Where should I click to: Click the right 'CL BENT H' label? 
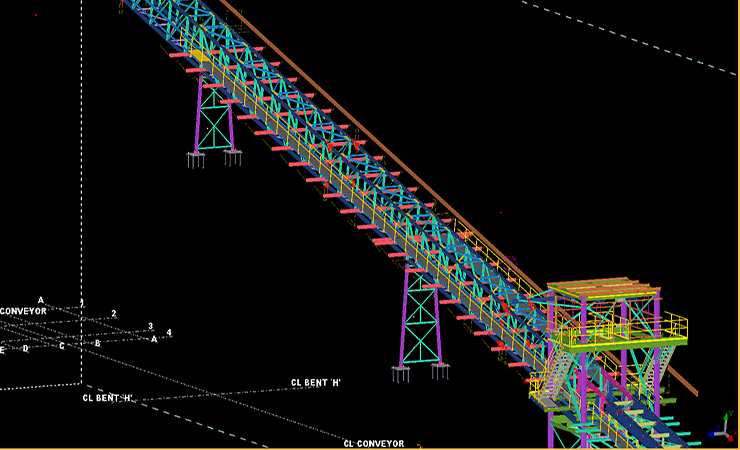pyautogui.click(x=316, y=382)
